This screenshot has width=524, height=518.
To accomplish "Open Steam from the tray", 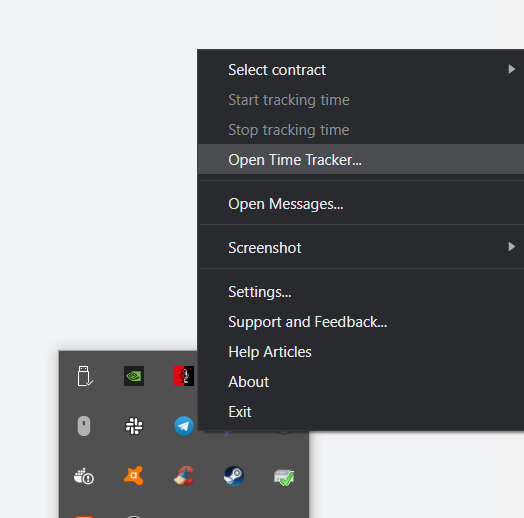I will pyautogui.click(x=234, y=476).
